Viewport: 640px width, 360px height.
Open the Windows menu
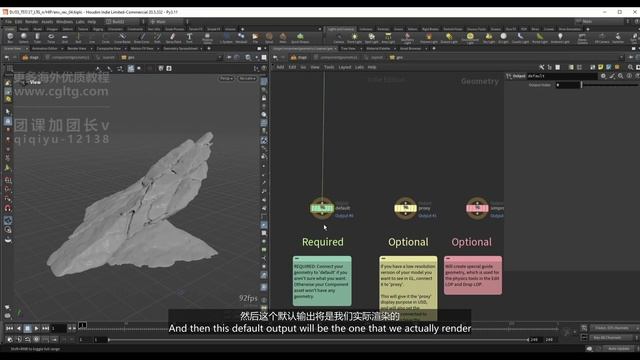tap(64, 22)
